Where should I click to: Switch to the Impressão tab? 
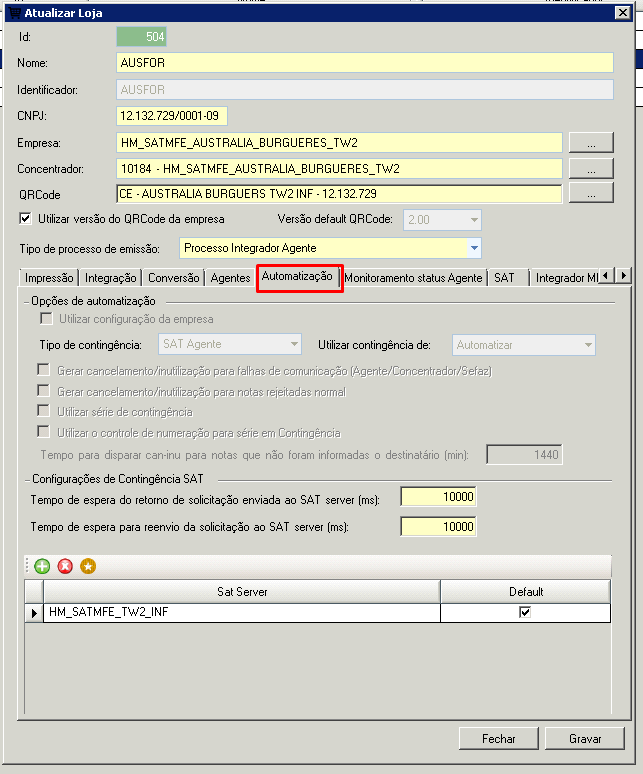(x=49, y=278)
